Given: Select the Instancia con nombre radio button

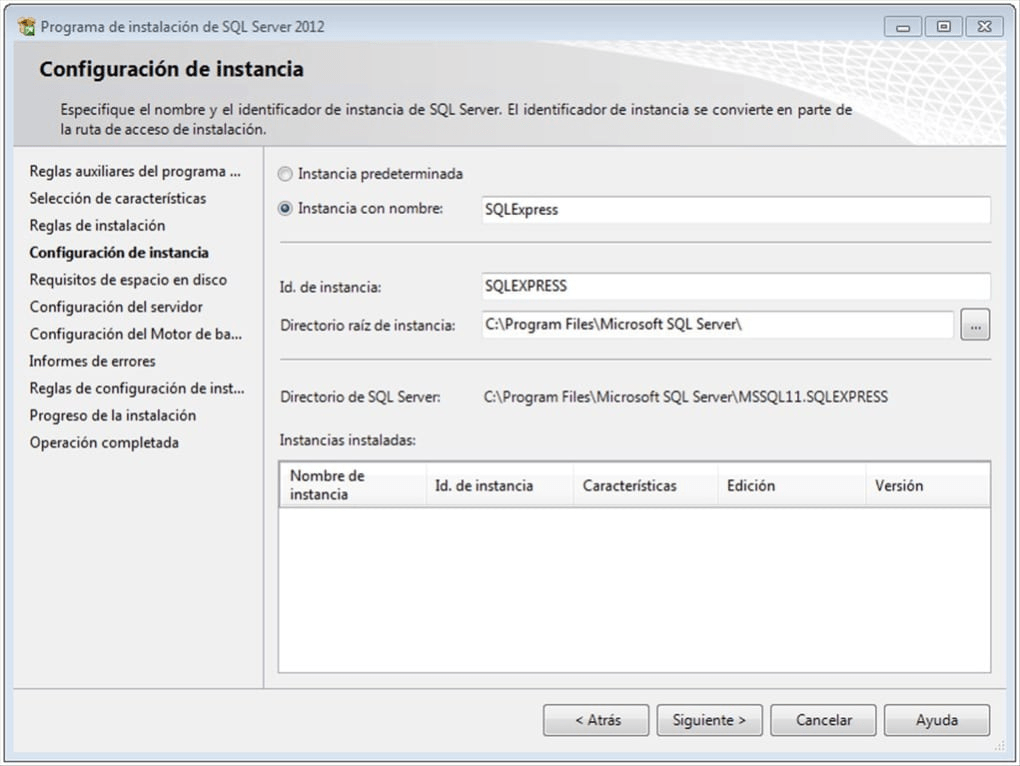Looking at the screenshot, I should pos(286,209).
